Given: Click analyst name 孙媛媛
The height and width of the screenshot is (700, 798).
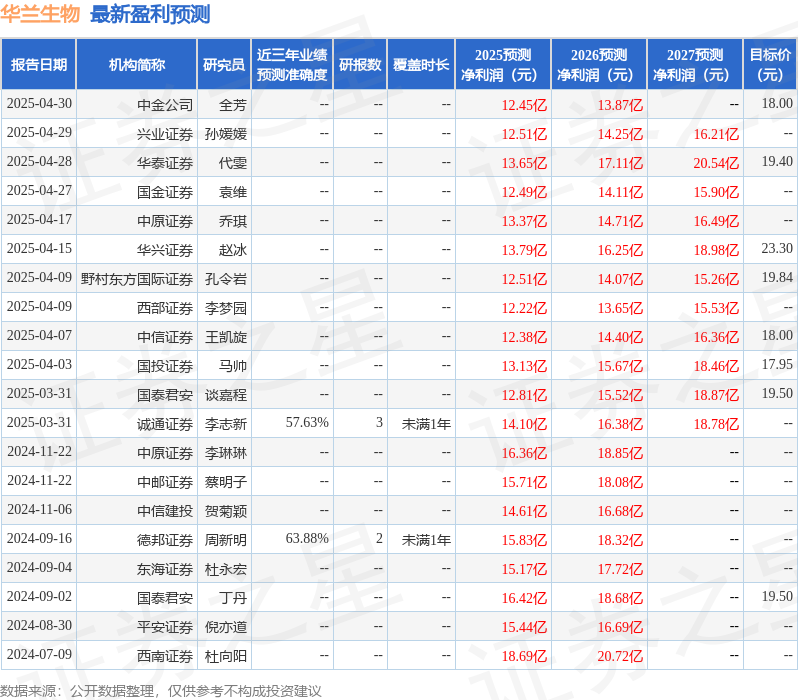Looking at the screenshot, I should click(225, 134).
